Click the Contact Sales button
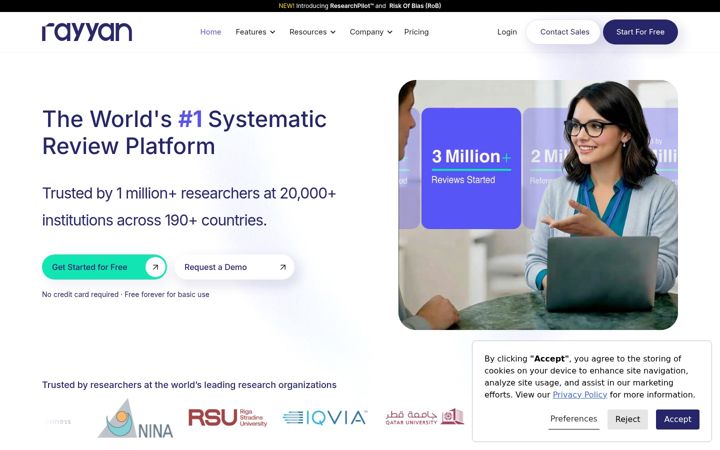Image resolution: width=720 pixels, height=450 pixels. [x=564, y=32]
